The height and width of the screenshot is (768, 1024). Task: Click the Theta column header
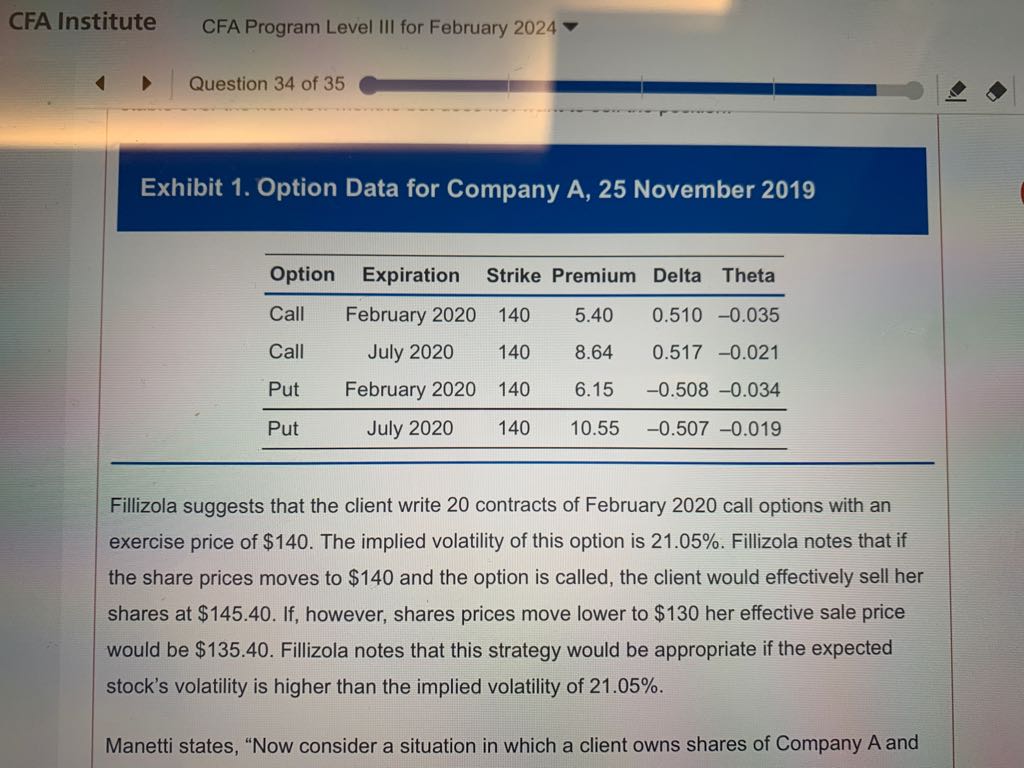[x=748, y=275]
